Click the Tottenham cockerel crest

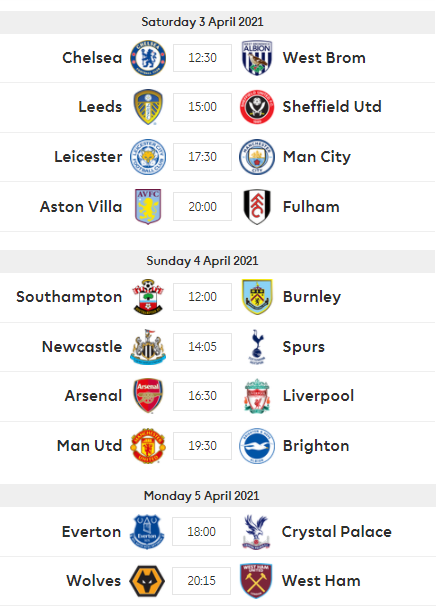[257, 347]
